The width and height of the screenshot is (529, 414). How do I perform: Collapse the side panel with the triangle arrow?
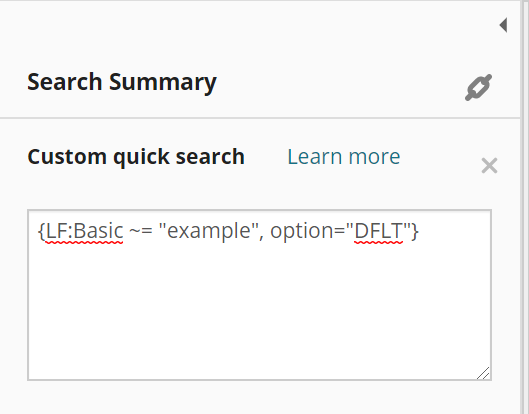503,25
